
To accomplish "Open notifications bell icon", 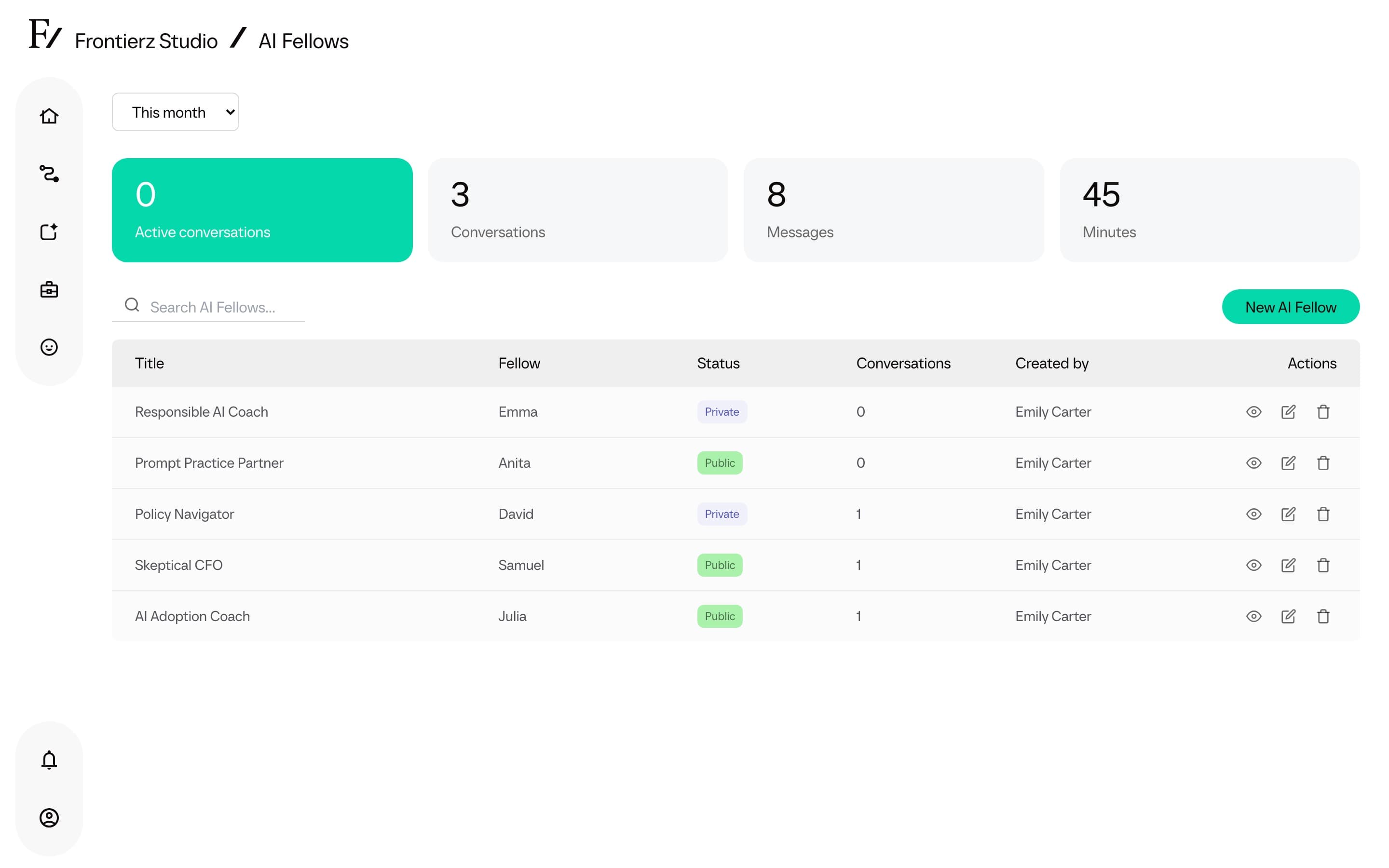I will (x=49, y=759).
